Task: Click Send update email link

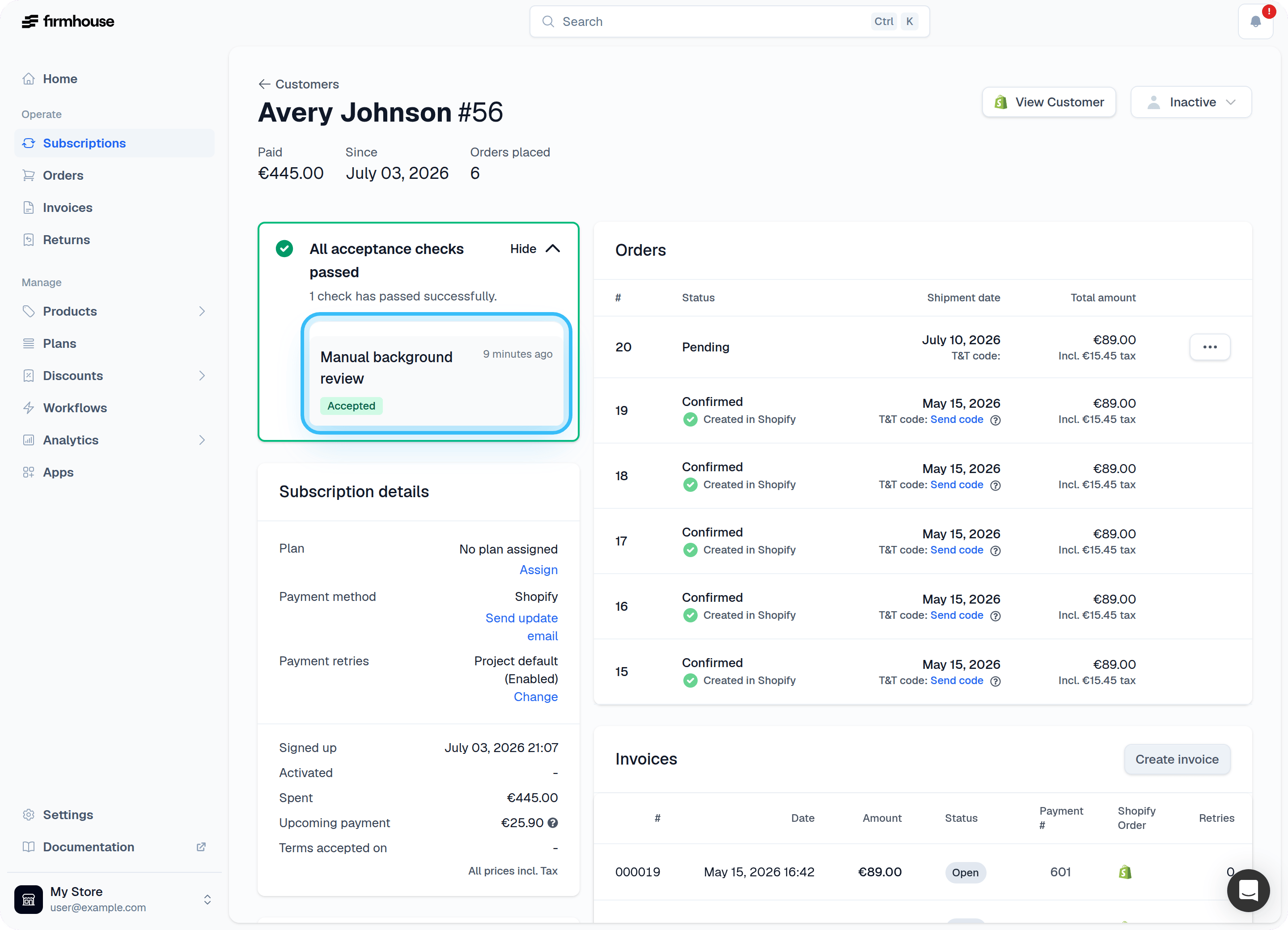Action: click(521, 627)
